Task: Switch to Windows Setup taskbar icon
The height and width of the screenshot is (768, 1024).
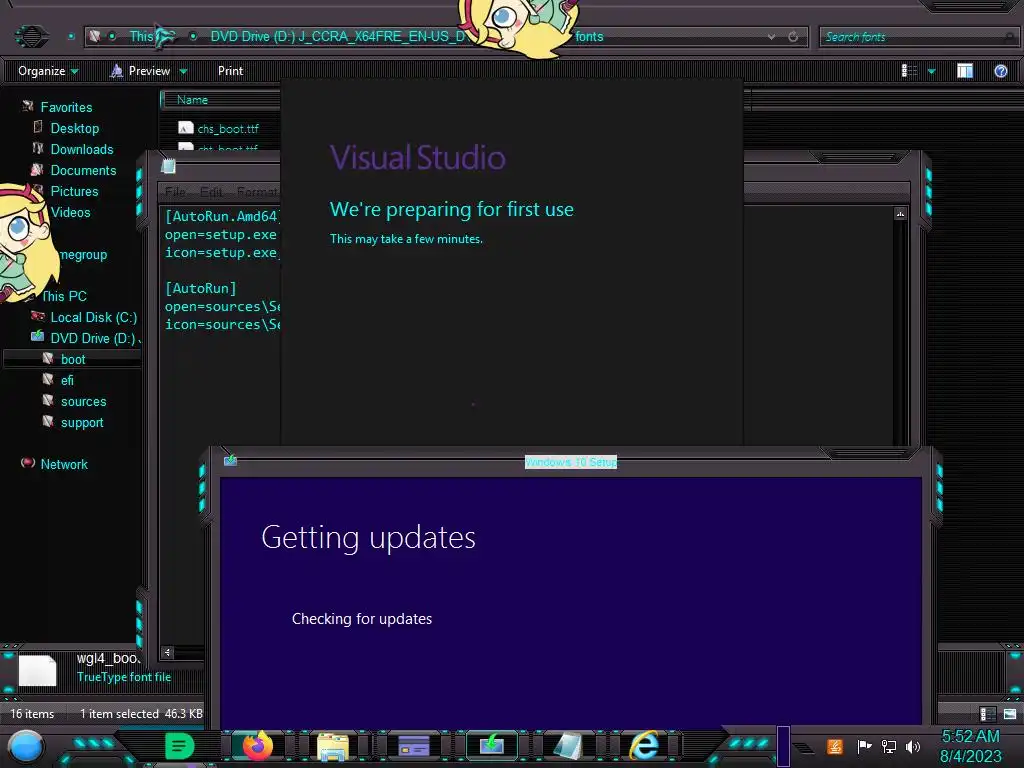Action: [x=492, y=745]
